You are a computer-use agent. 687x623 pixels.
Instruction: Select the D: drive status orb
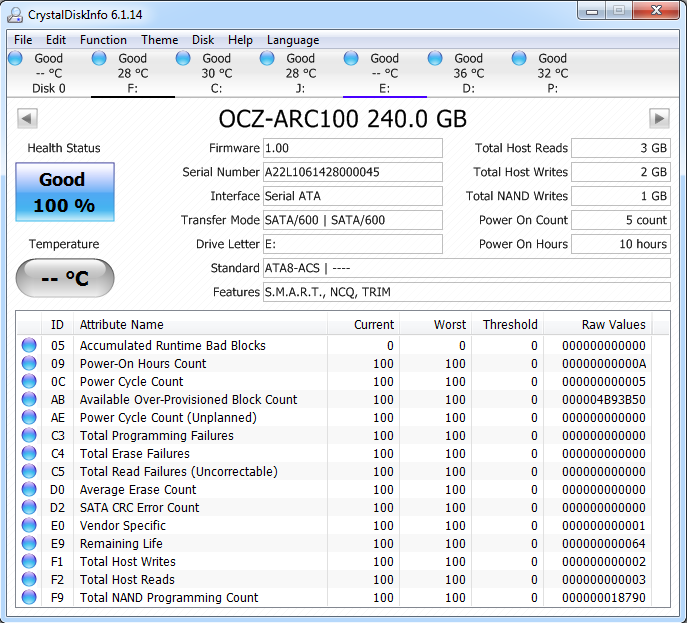tap(435, 59)
